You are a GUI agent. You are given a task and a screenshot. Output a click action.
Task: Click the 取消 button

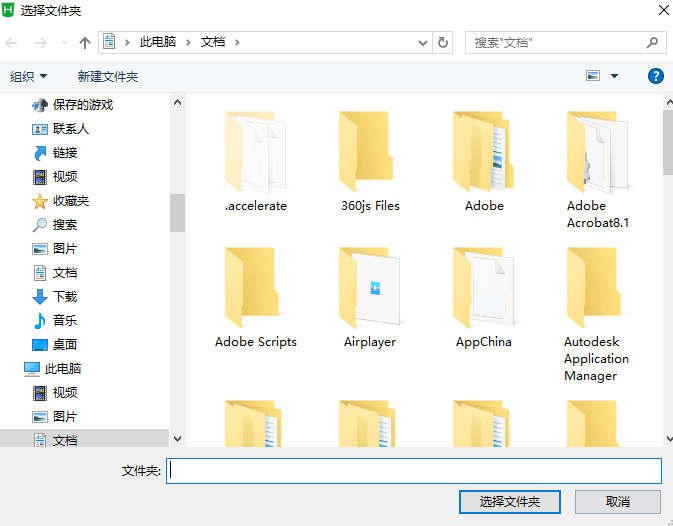click(617, 502)
